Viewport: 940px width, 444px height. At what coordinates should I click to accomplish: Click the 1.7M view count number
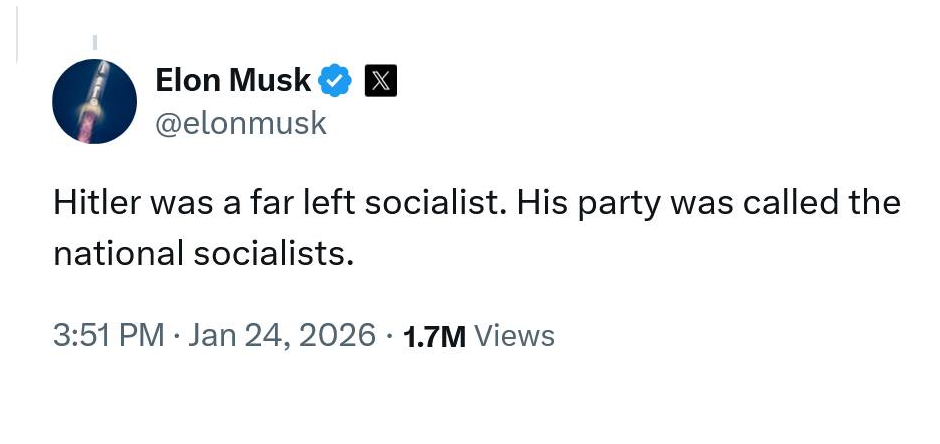[x=433, y=336]
